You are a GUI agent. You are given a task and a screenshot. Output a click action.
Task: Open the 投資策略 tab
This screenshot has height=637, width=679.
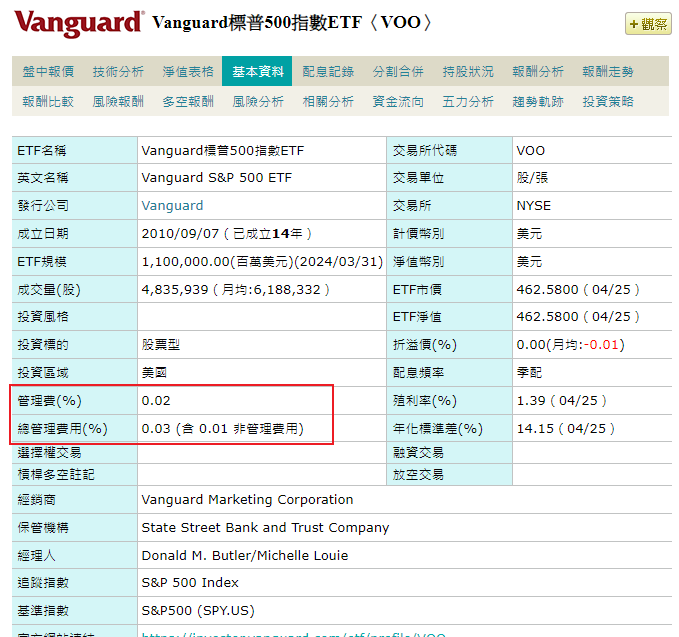coord(608,102)
